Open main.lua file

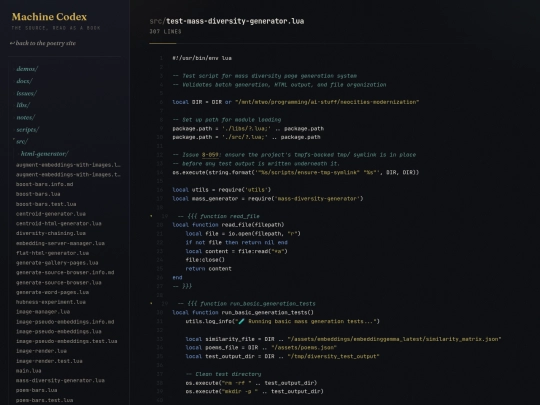pyautogui.click(x=29, y=371)
